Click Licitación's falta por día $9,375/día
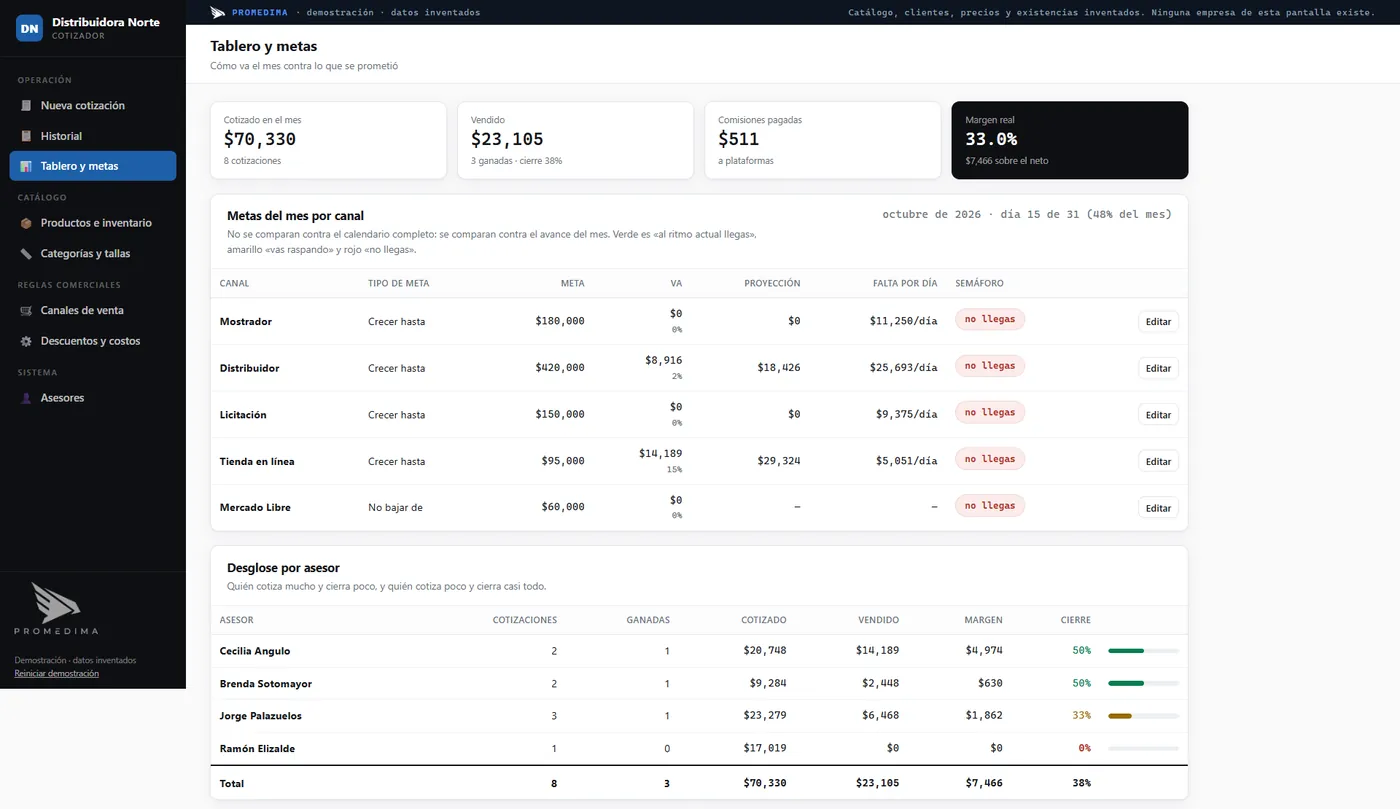 click(907, 415)
